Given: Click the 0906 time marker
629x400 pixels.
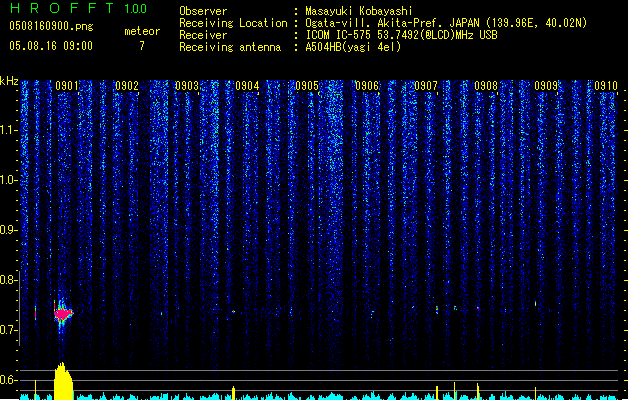Looking at the screenshot, I should (367, 86).
